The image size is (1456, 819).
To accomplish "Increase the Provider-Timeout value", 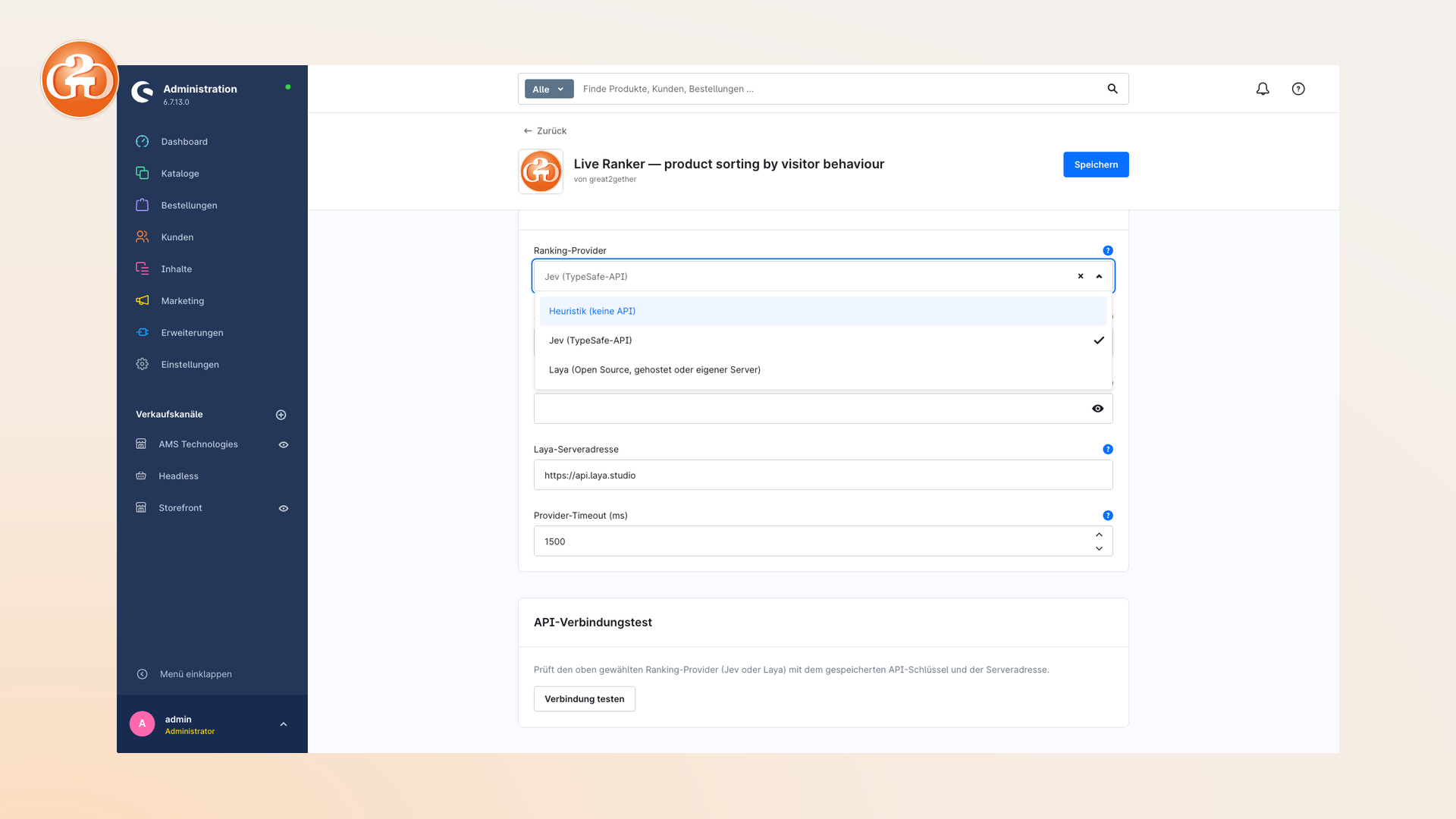I will 1099,535.
